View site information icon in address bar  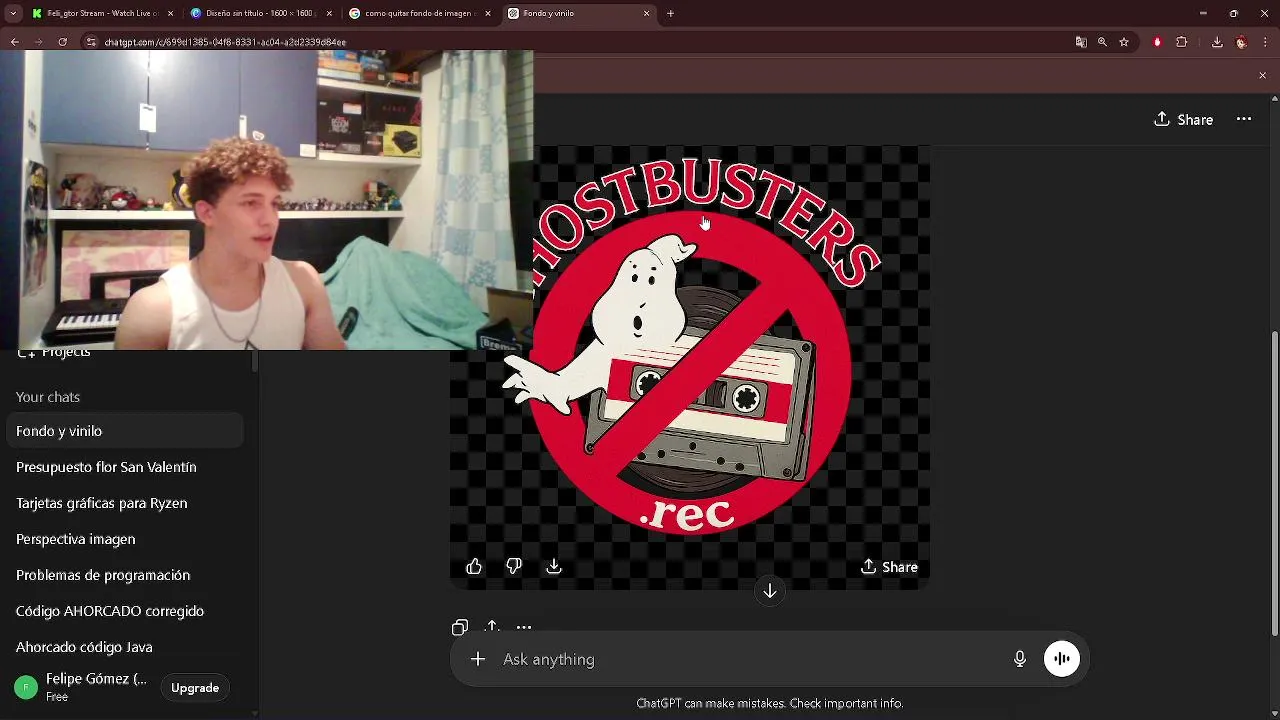pos(91,42)
